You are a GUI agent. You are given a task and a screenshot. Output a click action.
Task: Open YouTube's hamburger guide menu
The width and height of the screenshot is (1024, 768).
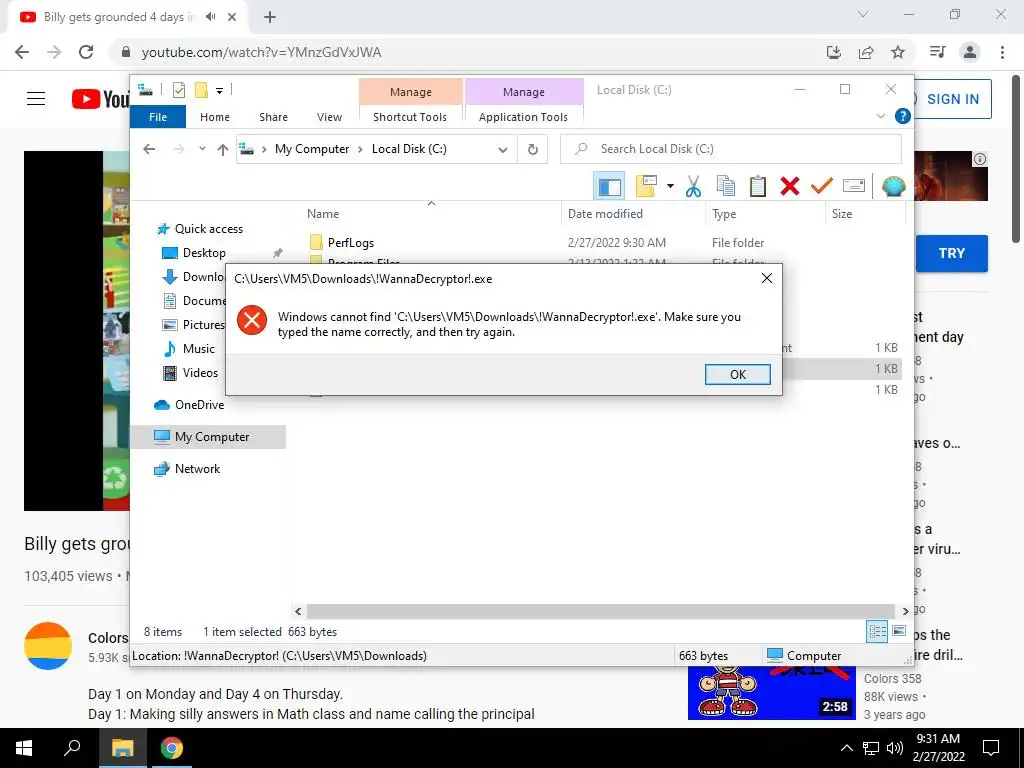(x=36, y=99)
